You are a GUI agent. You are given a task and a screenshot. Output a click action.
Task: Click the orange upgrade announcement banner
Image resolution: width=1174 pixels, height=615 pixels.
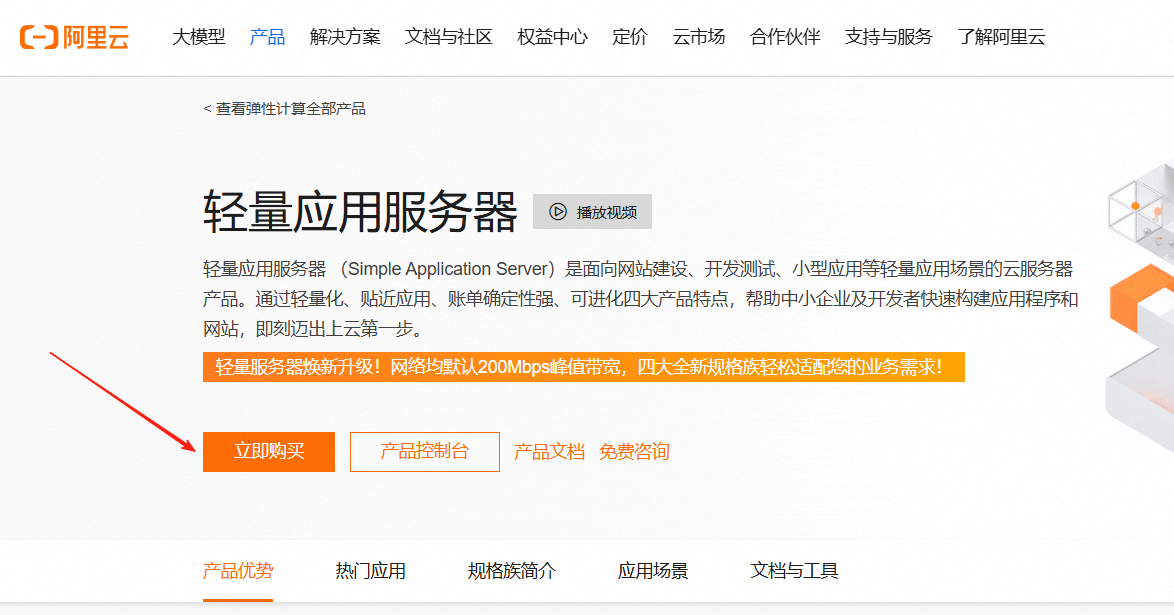pyautogui.click(x=583, y=367)
